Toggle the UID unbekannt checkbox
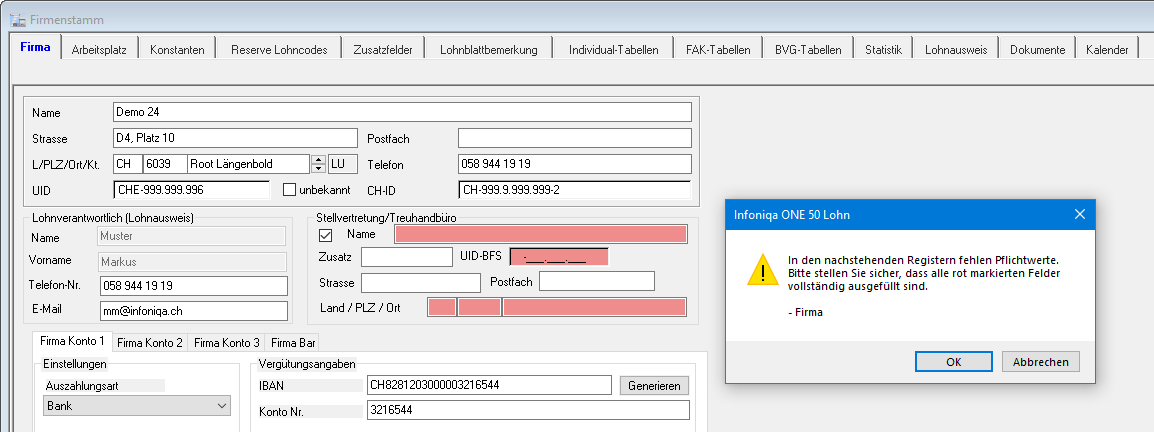Viewport: 1154px width, 432px height. [x=289, y=190]
